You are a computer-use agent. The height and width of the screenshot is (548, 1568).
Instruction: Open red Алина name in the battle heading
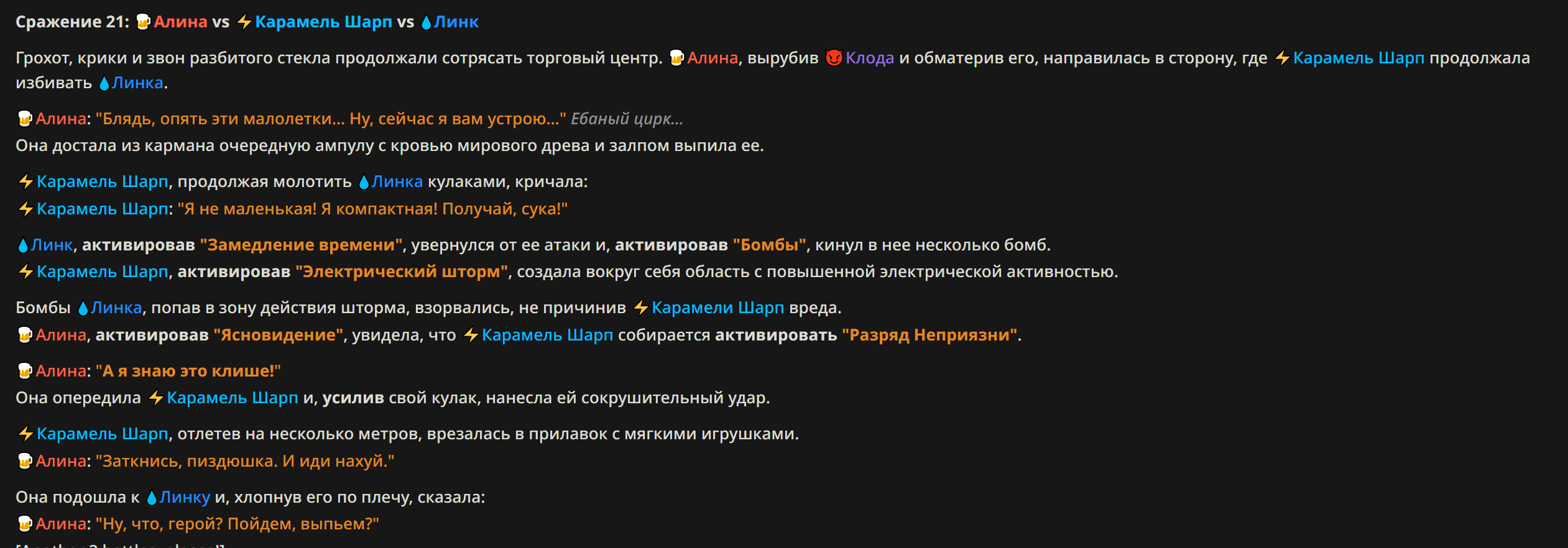(180, 22)
